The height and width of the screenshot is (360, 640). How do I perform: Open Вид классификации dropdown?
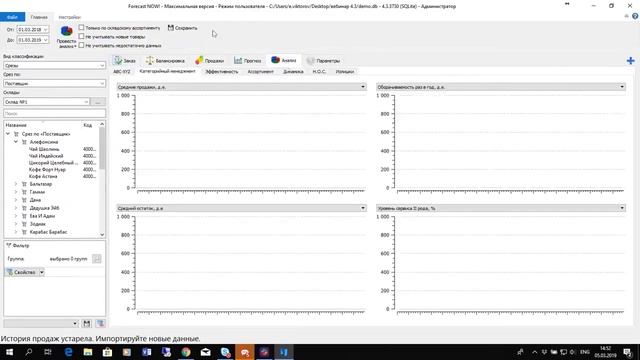coord(54,65)
